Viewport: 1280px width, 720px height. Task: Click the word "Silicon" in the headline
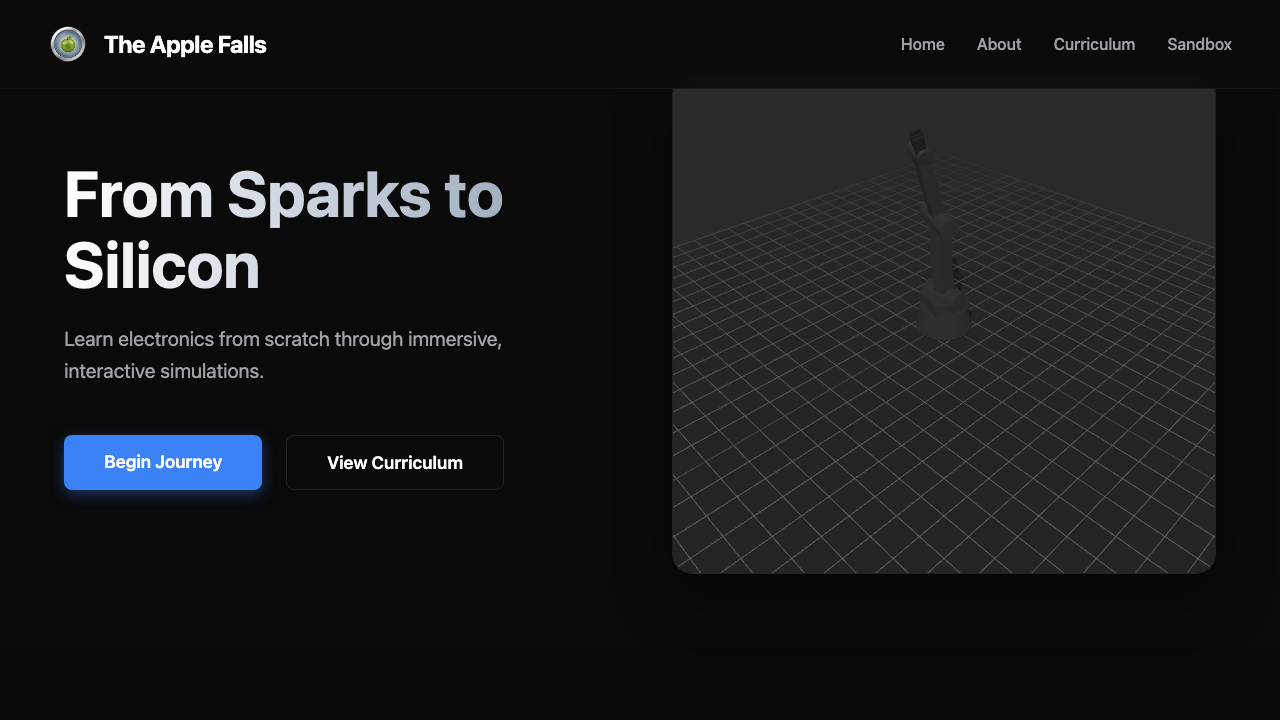(162, 267)
